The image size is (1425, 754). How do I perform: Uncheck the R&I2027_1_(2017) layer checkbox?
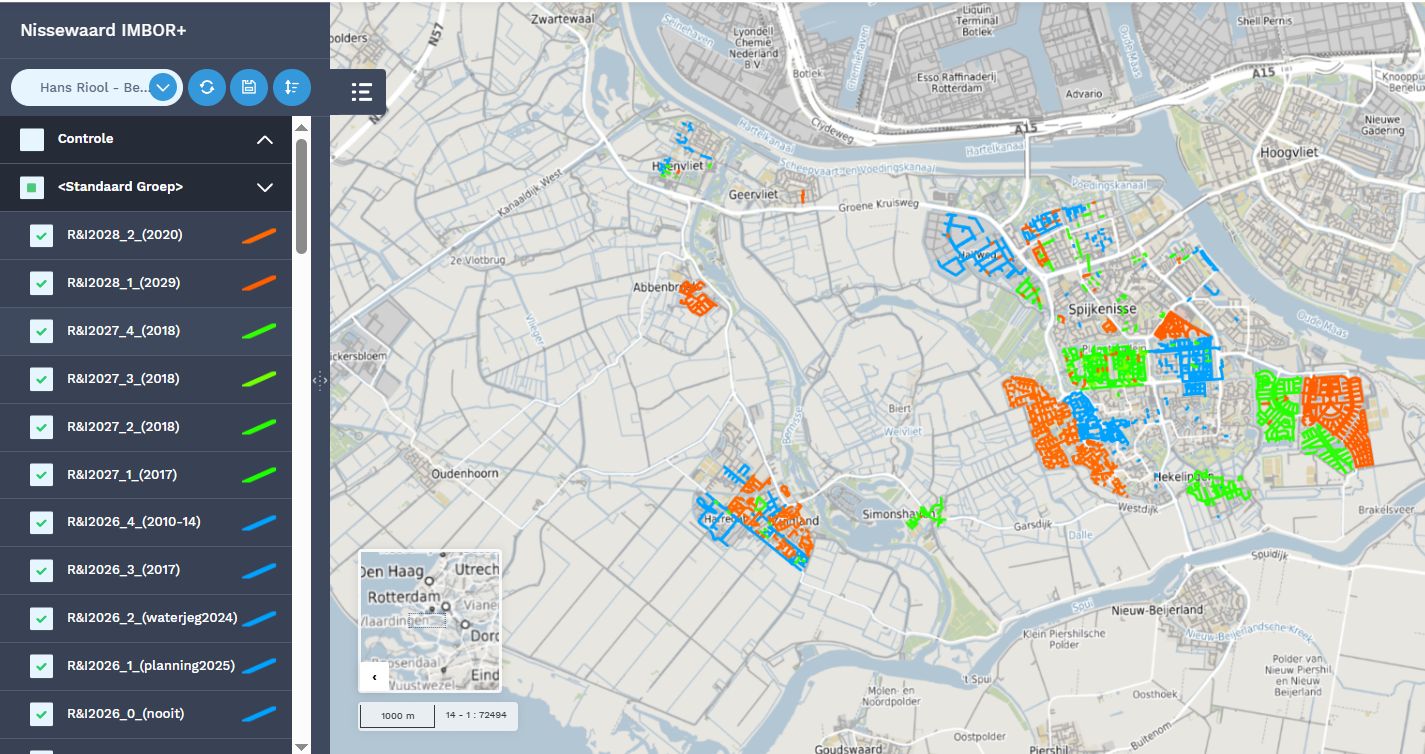[x=41, y=475]
